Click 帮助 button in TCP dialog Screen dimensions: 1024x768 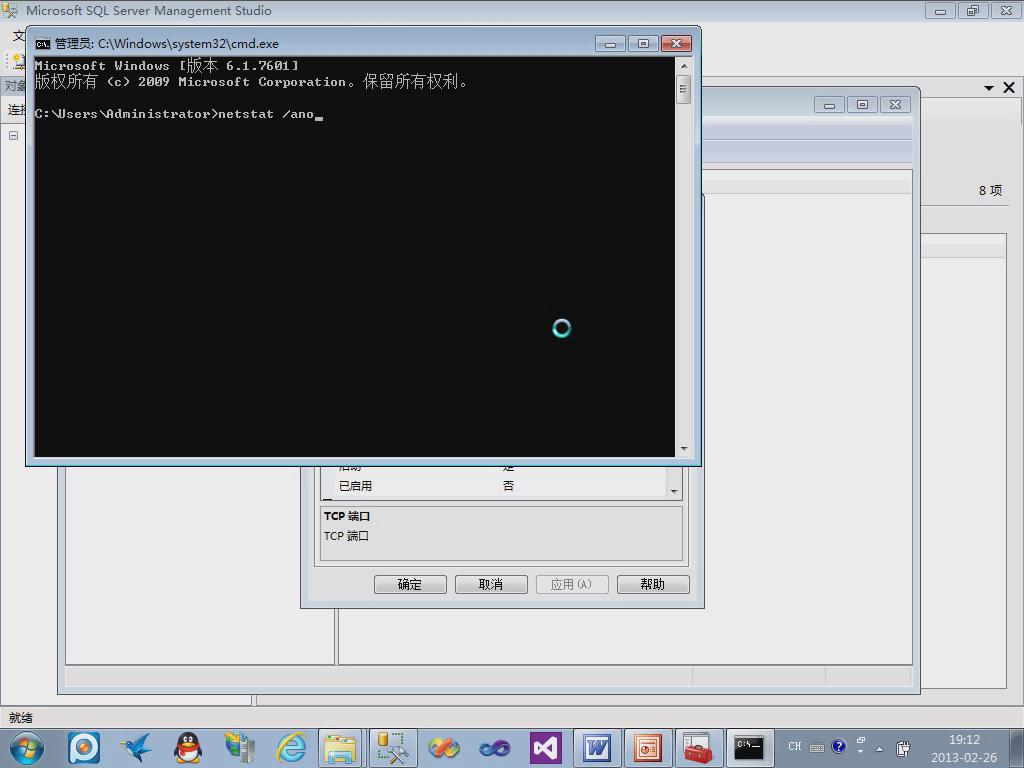[x=653, y=584]
